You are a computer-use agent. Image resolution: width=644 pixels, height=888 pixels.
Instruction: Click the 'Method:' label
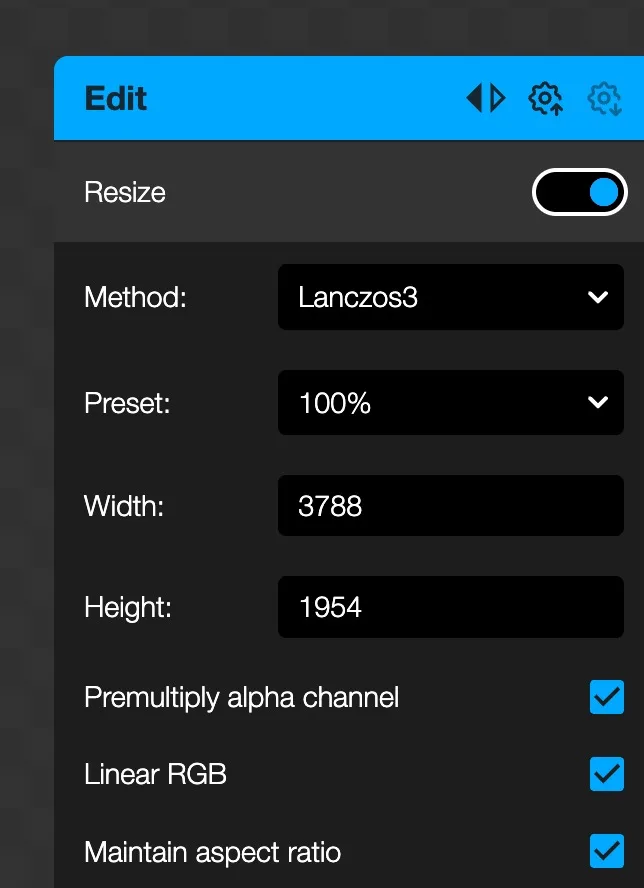[x=135, y=297]
